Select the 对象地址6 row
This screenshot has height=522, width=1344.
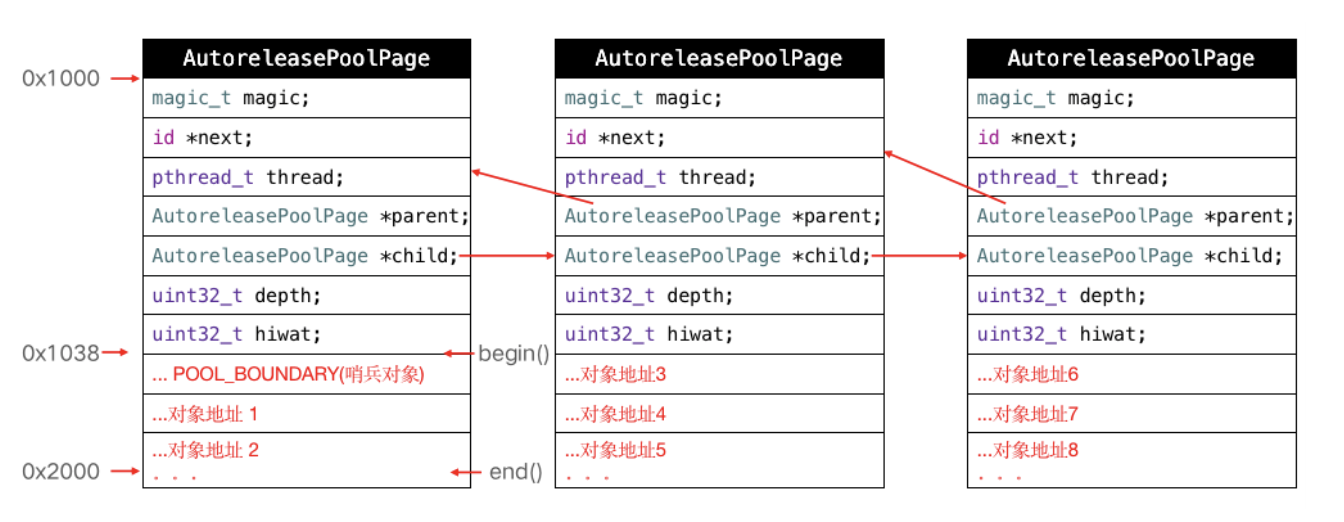click(x=1131, y=374)
